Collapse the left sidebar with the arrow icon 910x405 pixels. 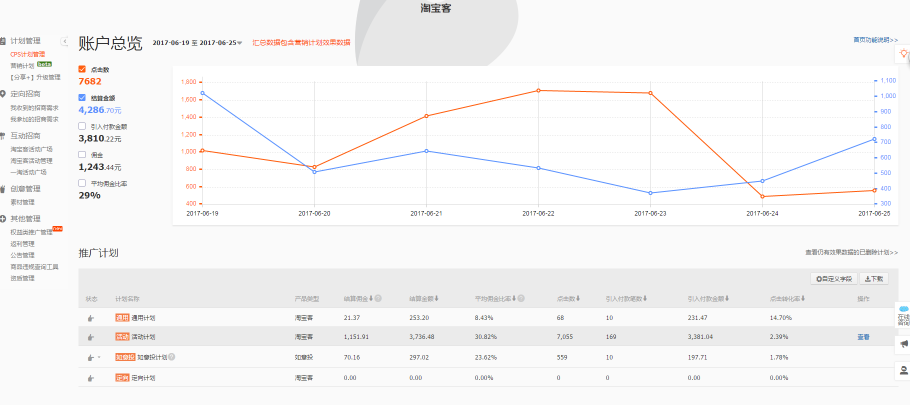click(x=64, y=41)
